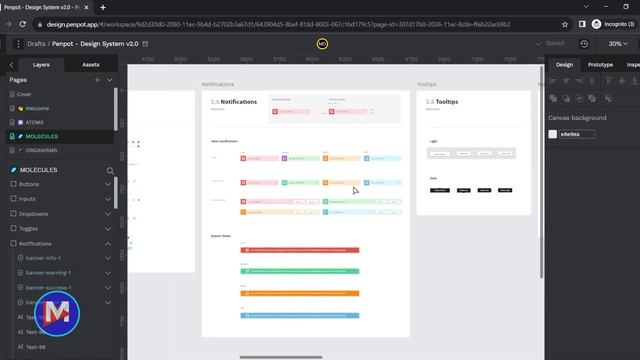Expand the banner-info-1 component
Screen dimensions: 640x360
coord(108,258)
